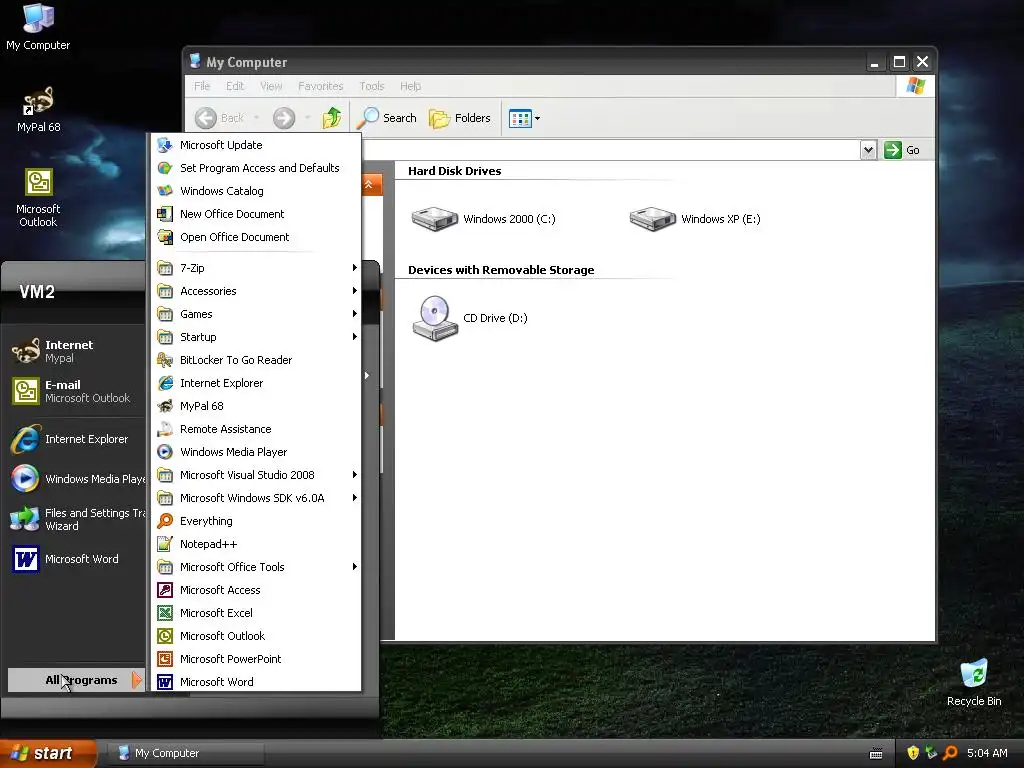Image resolution: width=1024 pixels, height=768 pixels.
Task: Launch MyPal 68 from programs menu
Action: (x=256, y=406)
